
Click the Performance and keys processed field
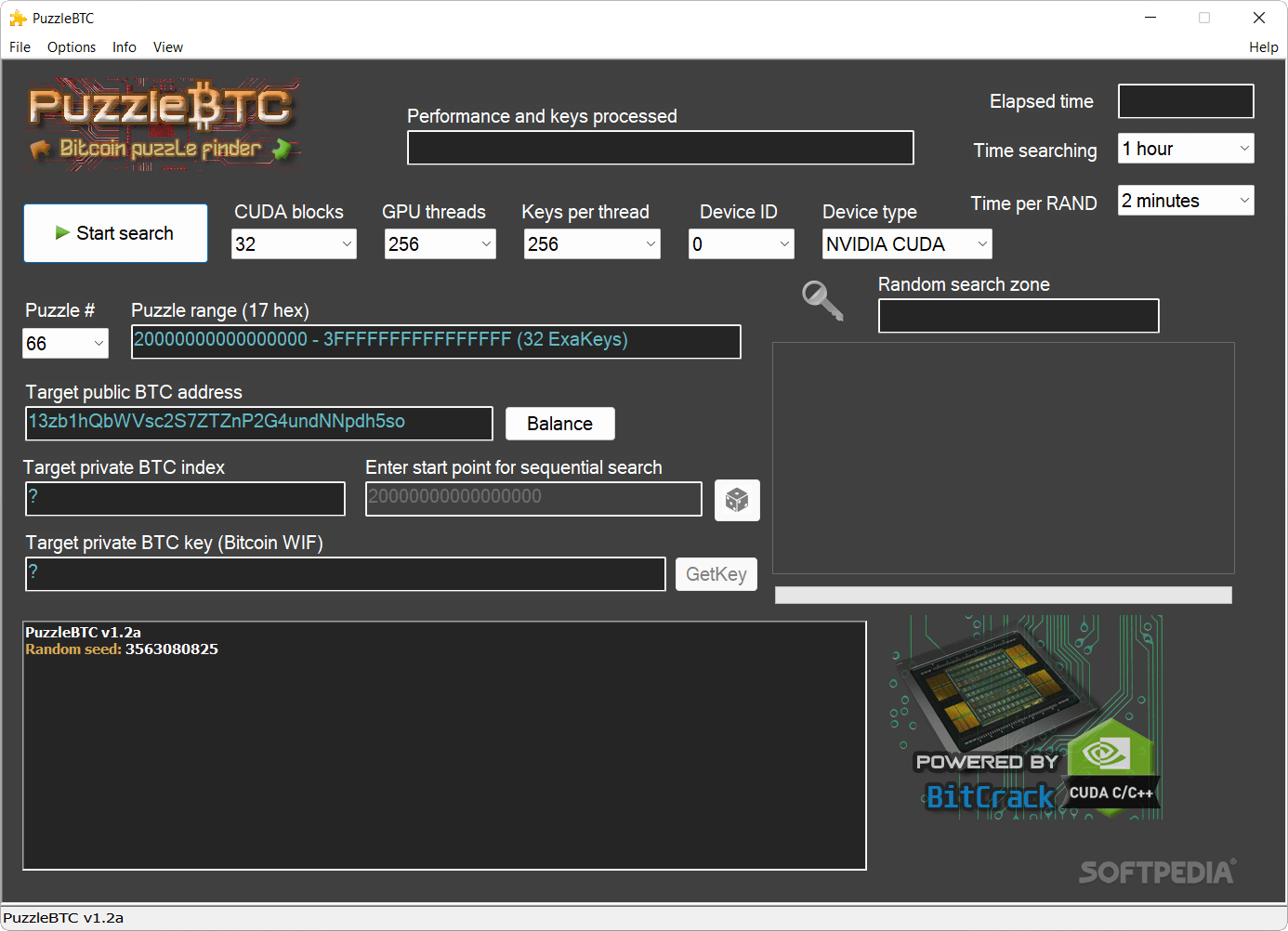pos(661,148)
